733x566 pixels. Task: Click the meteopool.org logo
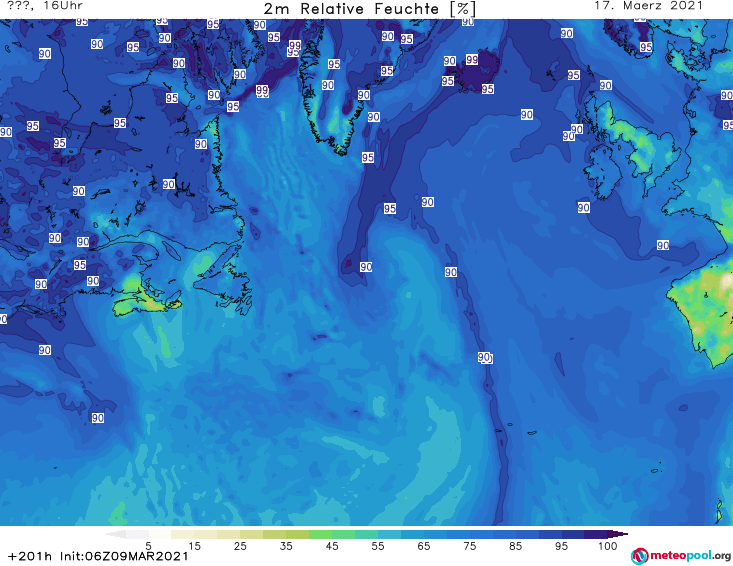click(681, 556)
